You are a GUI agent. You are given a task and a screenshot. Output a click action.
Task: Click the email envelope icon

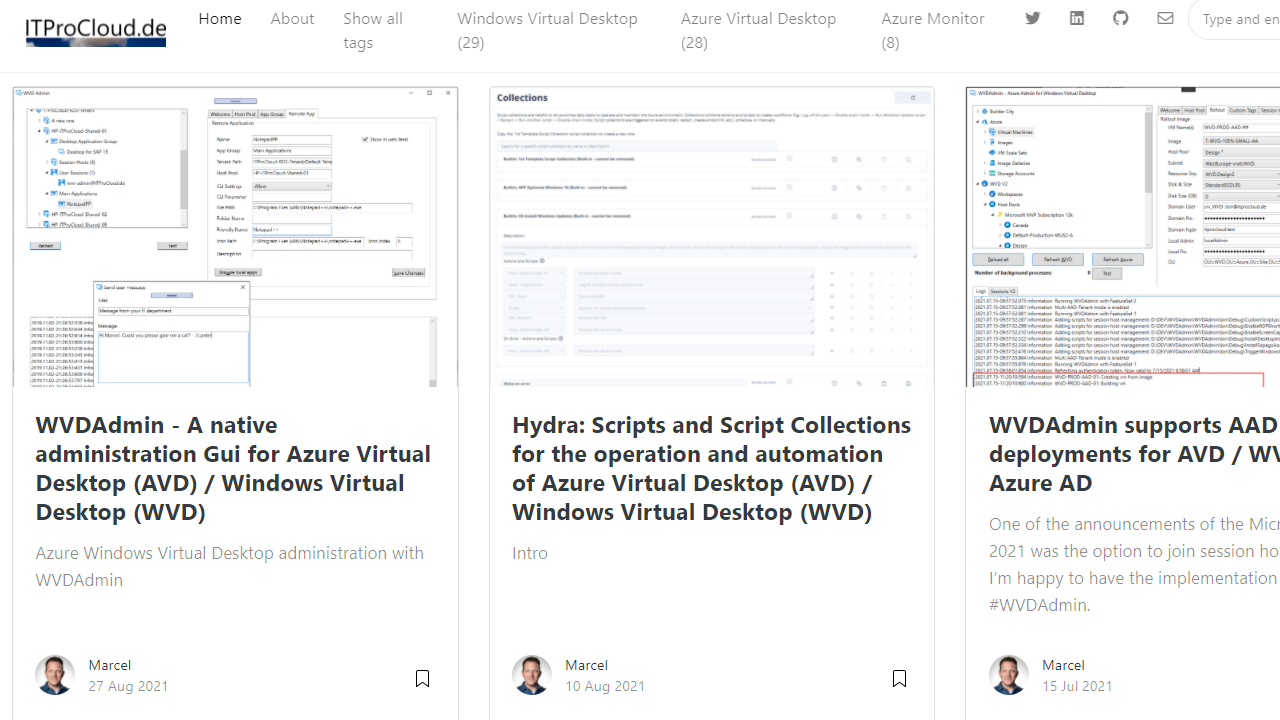pos(1165,18)
